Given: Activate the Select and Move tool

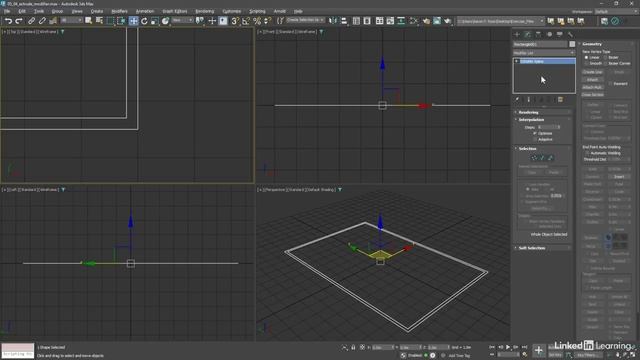Looking at the screenshot, I should (133, 21).
